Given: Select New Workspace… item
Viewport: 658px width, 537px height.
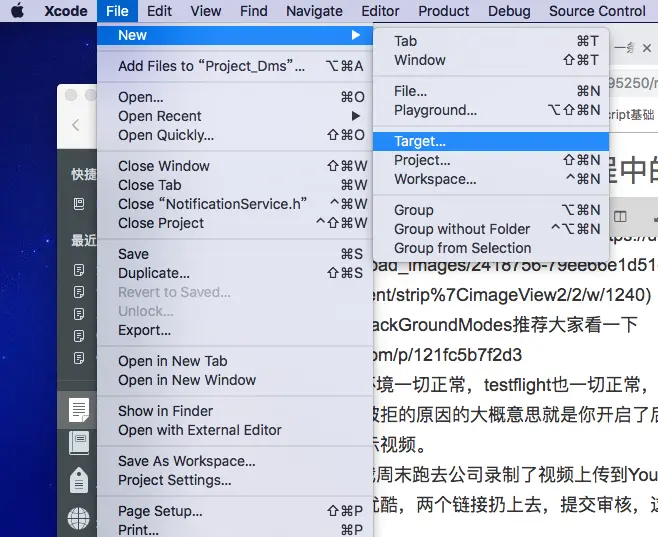Looking at the screenshot, I should (491, 179).
